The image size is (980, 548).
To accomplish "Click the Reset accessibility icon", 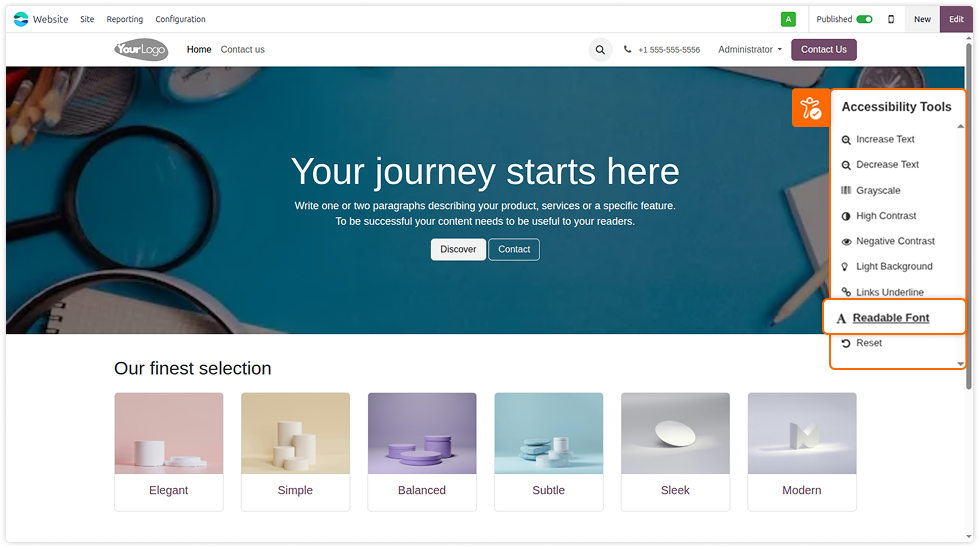I will (x=846, y=343).
